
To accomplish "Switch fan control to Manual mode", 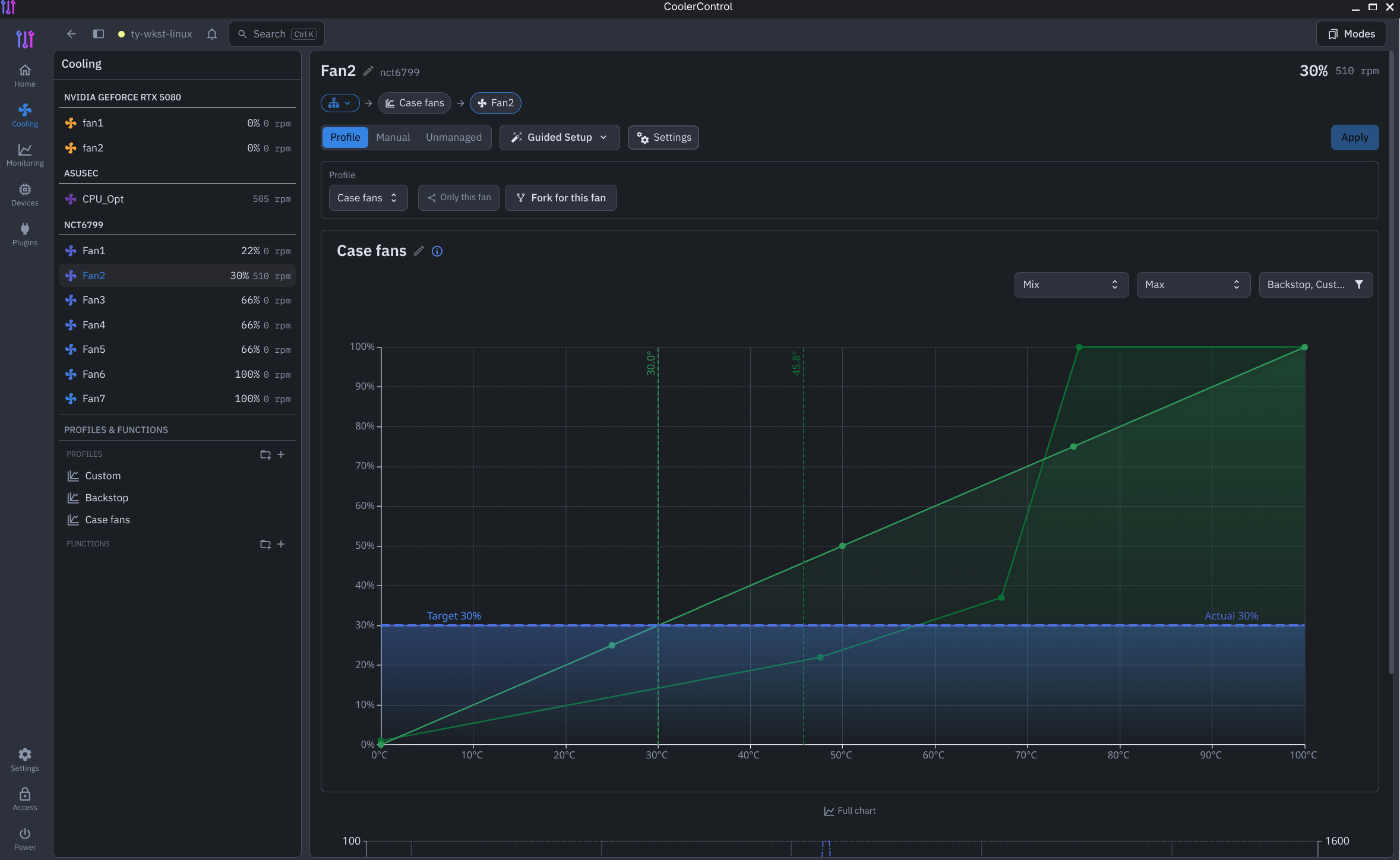I will pyautogui.click(x=393, y=137).
